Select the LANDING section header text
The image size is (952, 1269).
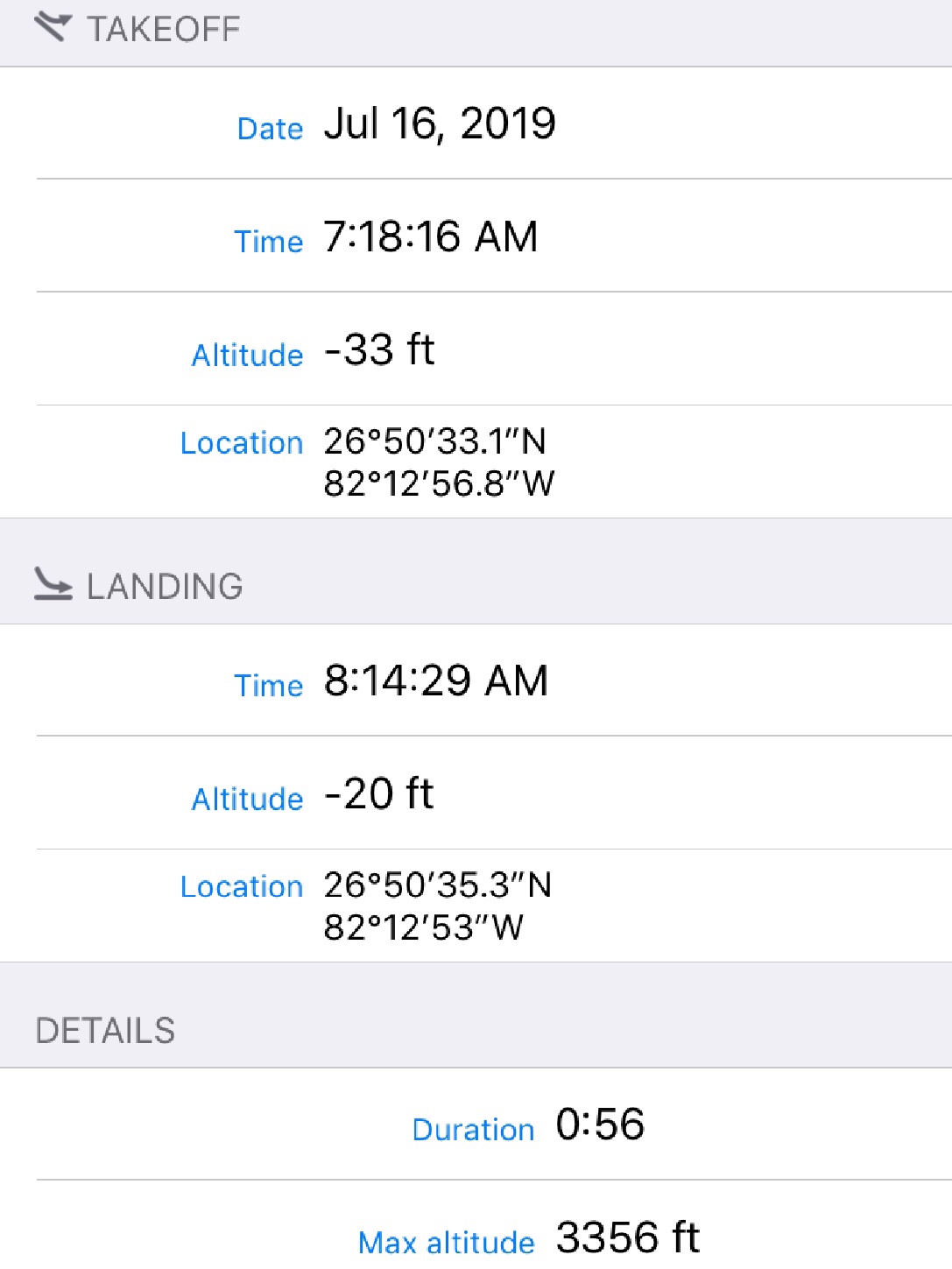click(x=165, y=587)
